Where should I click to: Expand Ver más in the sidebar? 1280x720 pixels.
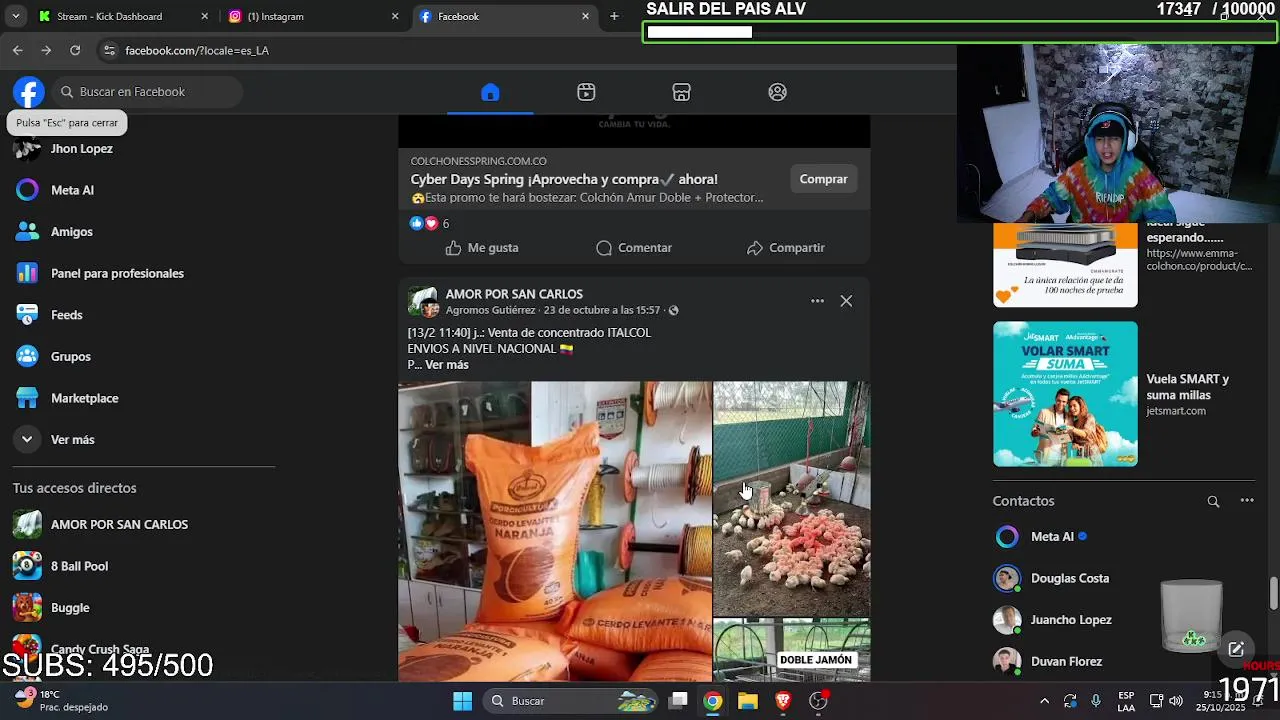click(73, 440)
